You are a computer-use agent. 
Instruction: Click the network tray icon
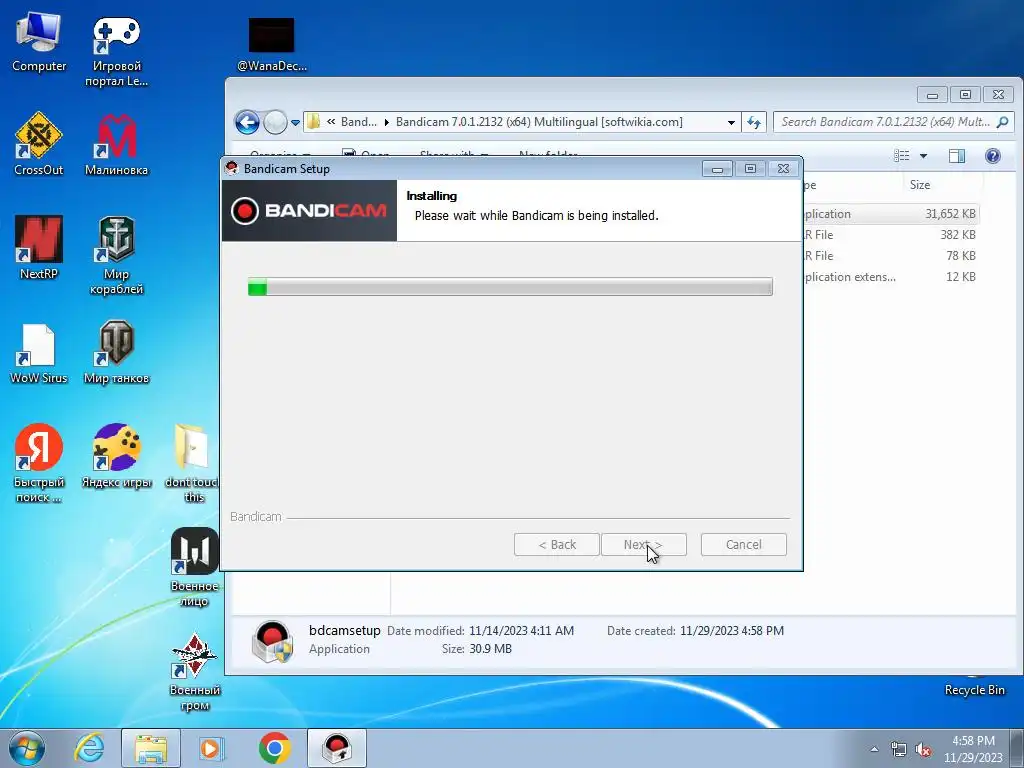tap(899, 750)
